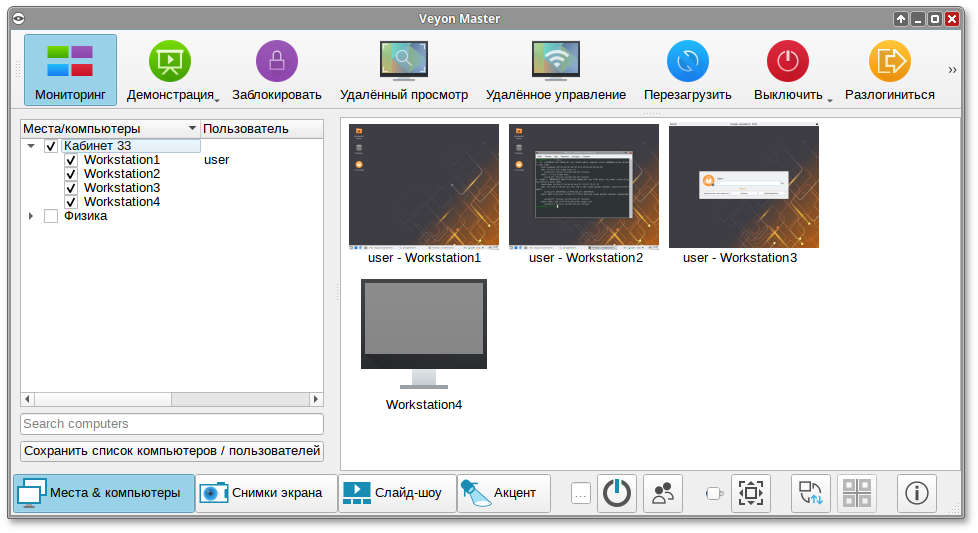Viewport: 978px width, 533px height.
Task: Click the powered-on computers filter icon
Action: pos(617,493)
